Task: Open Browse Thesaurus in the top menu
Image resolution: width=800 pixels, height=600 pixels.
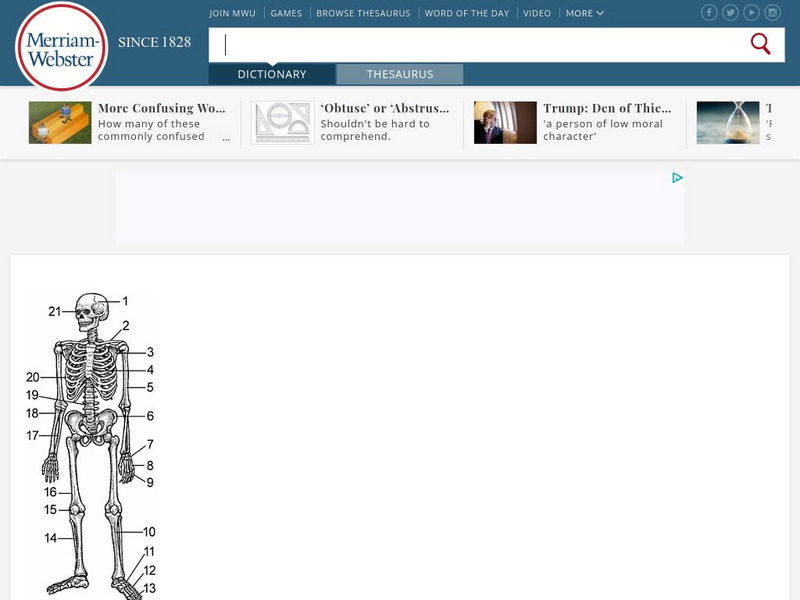Action: 360,13
